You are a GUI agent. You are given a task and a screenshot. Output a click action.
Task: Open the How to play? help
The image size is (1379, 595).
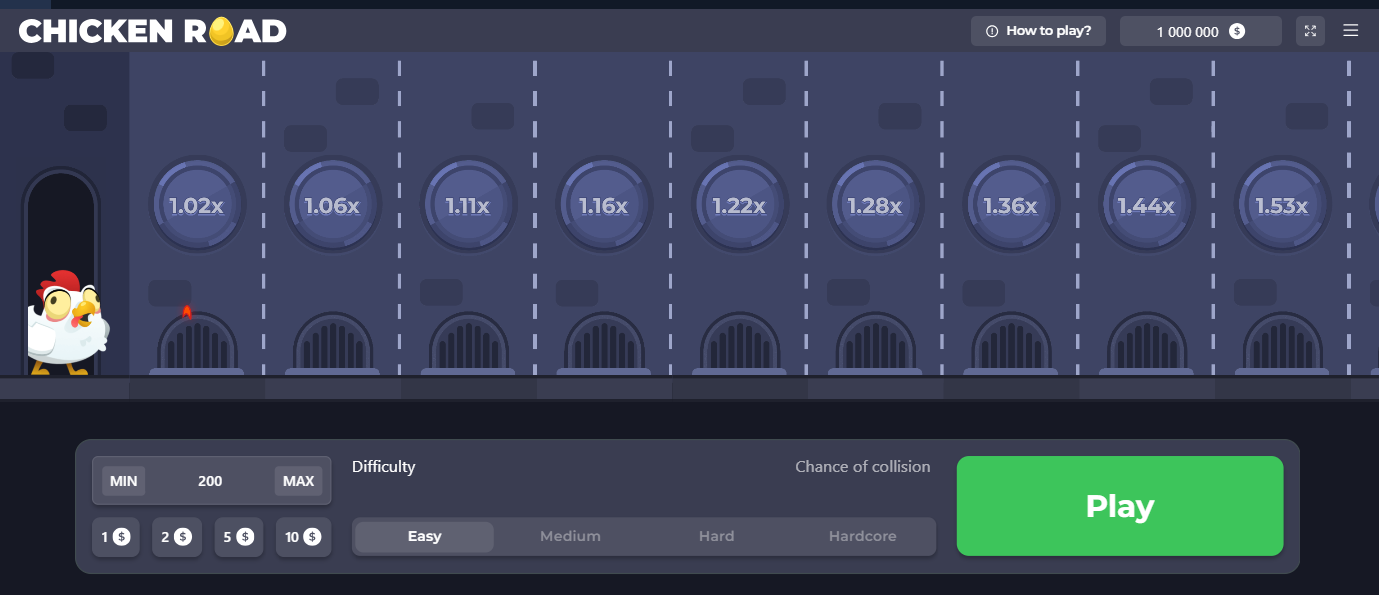point(1038,31)
